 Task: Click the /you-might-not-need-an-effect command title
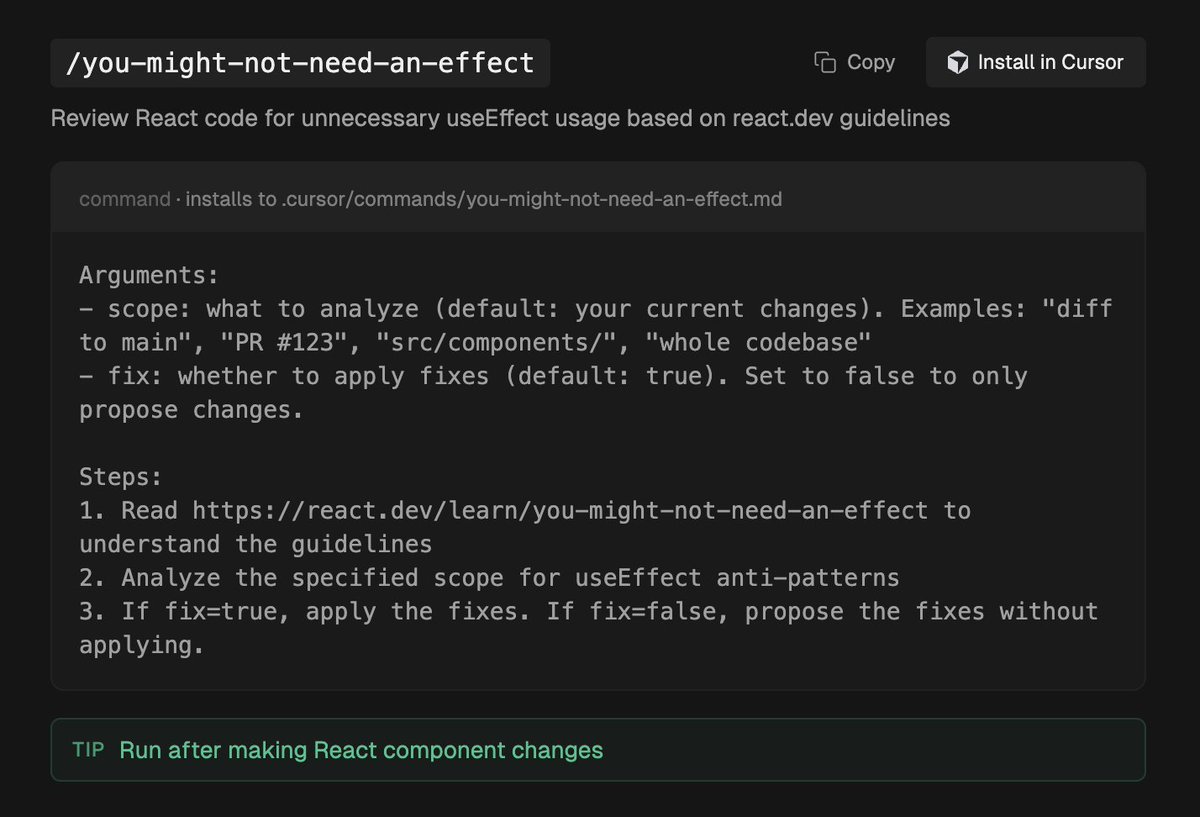tap(300, 63)
